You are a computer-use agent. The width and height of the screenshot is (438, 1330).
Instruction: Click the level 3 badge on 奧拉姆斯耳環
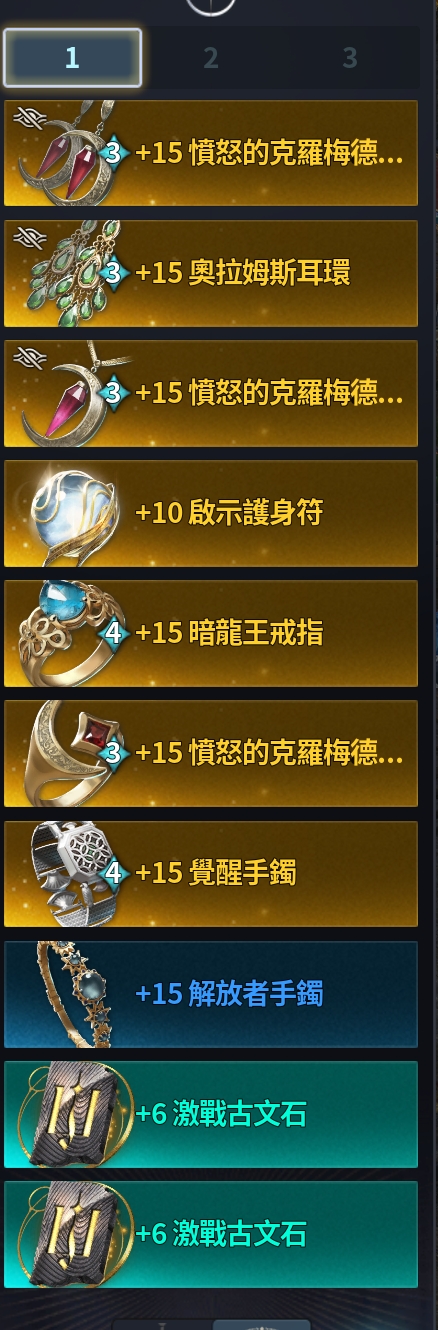point(114,272)
